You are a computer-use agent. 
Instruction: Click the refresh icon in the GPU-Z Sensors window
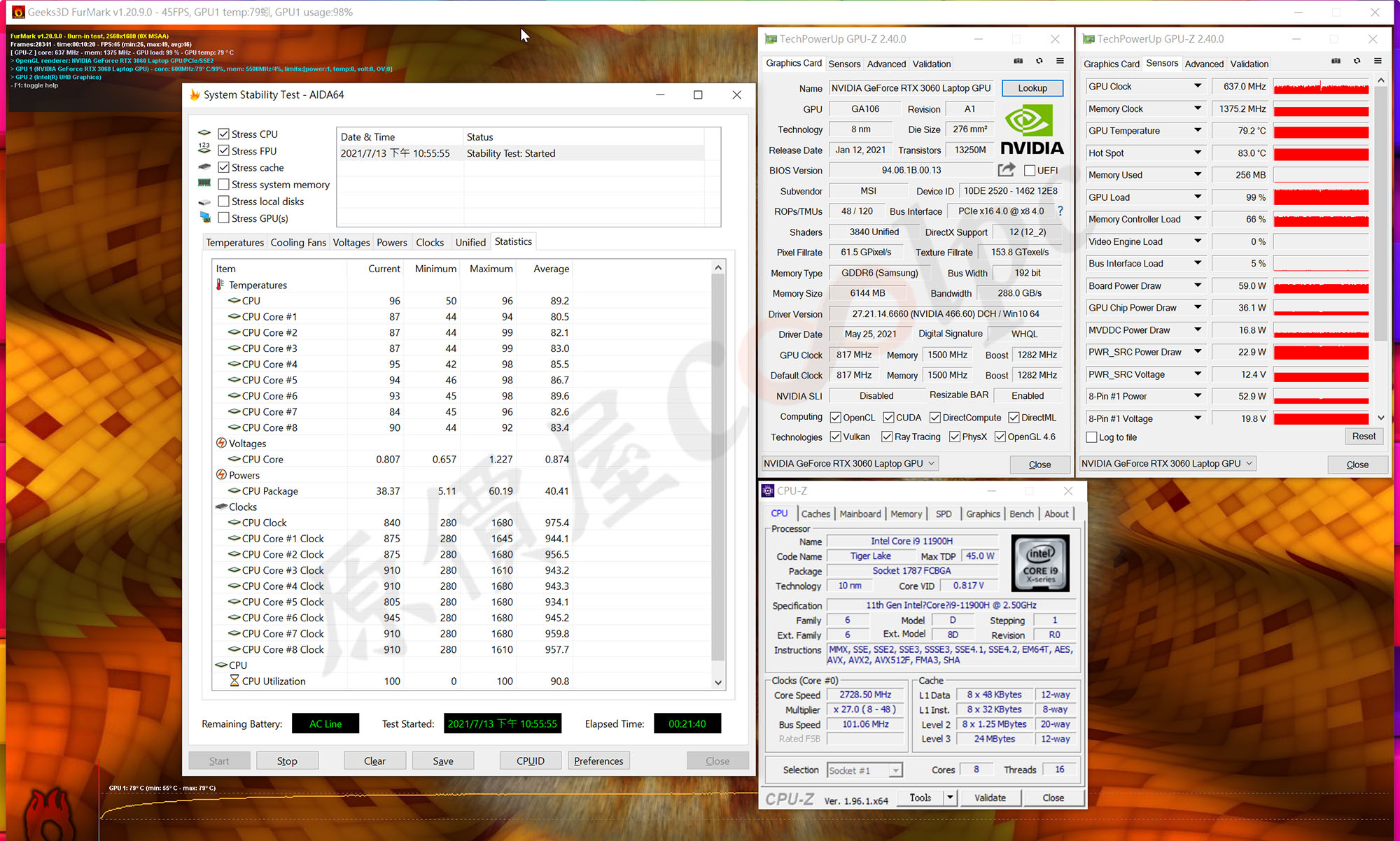point(1357,62)
